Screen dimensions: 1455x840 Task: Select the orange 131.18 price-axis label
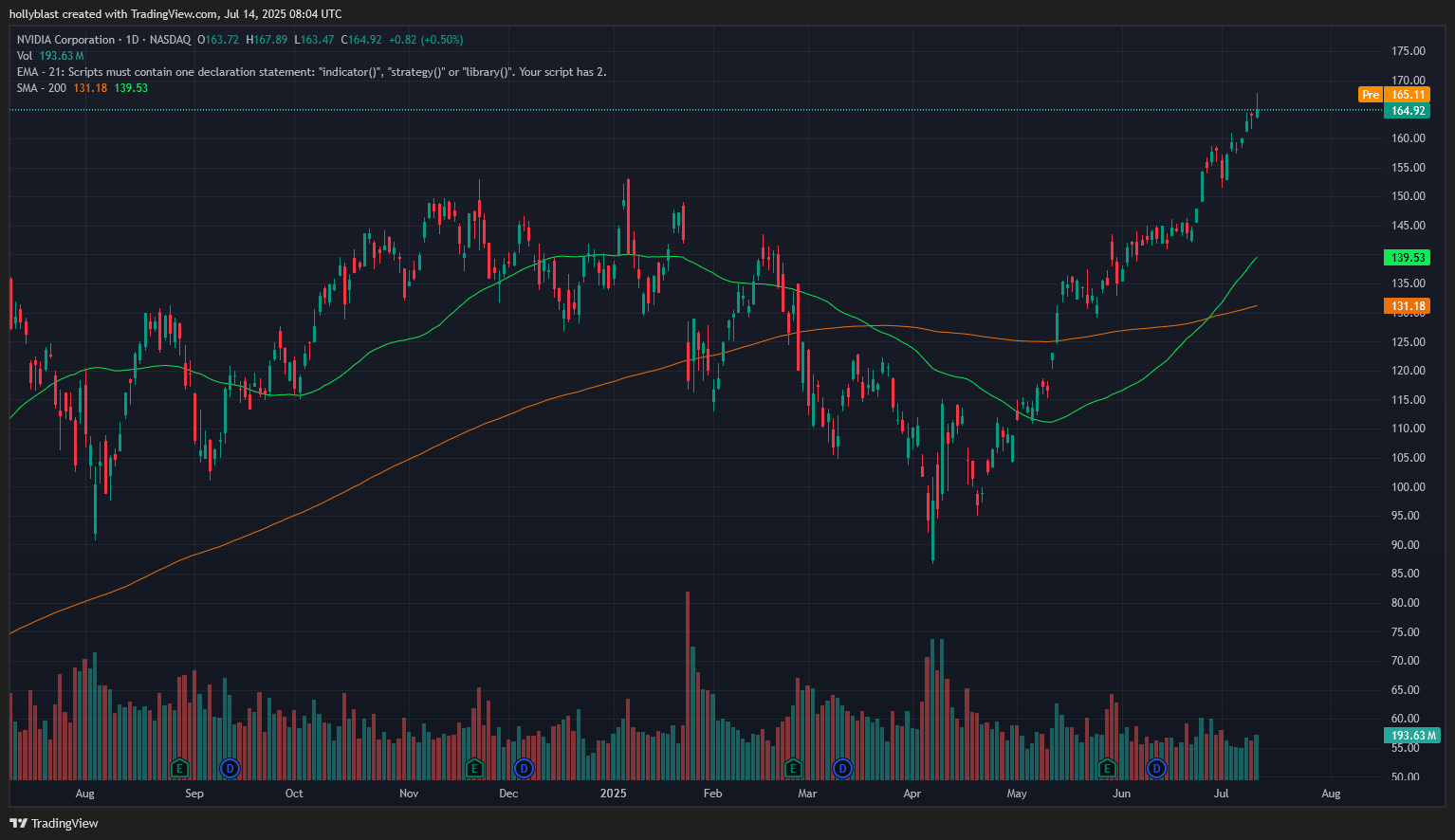pyautogui.click(x=1408, y=306)
